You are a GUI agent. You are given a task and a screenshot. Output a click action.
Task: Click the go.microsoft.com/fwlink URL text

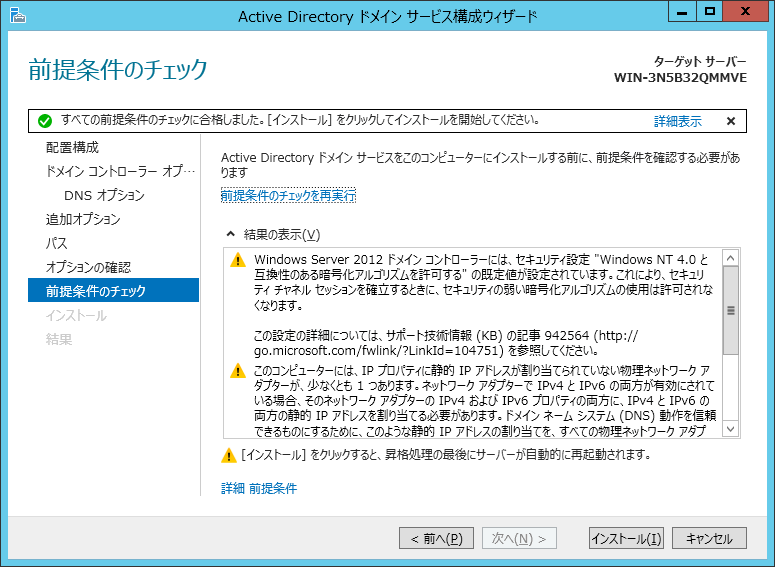point(378,351)
